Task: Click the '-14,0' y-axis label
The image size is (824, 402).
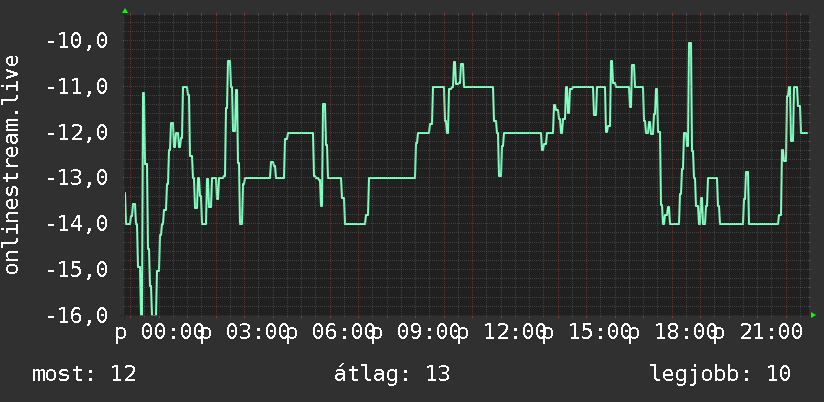Action: pyautogui.click(x=77, y=223)
